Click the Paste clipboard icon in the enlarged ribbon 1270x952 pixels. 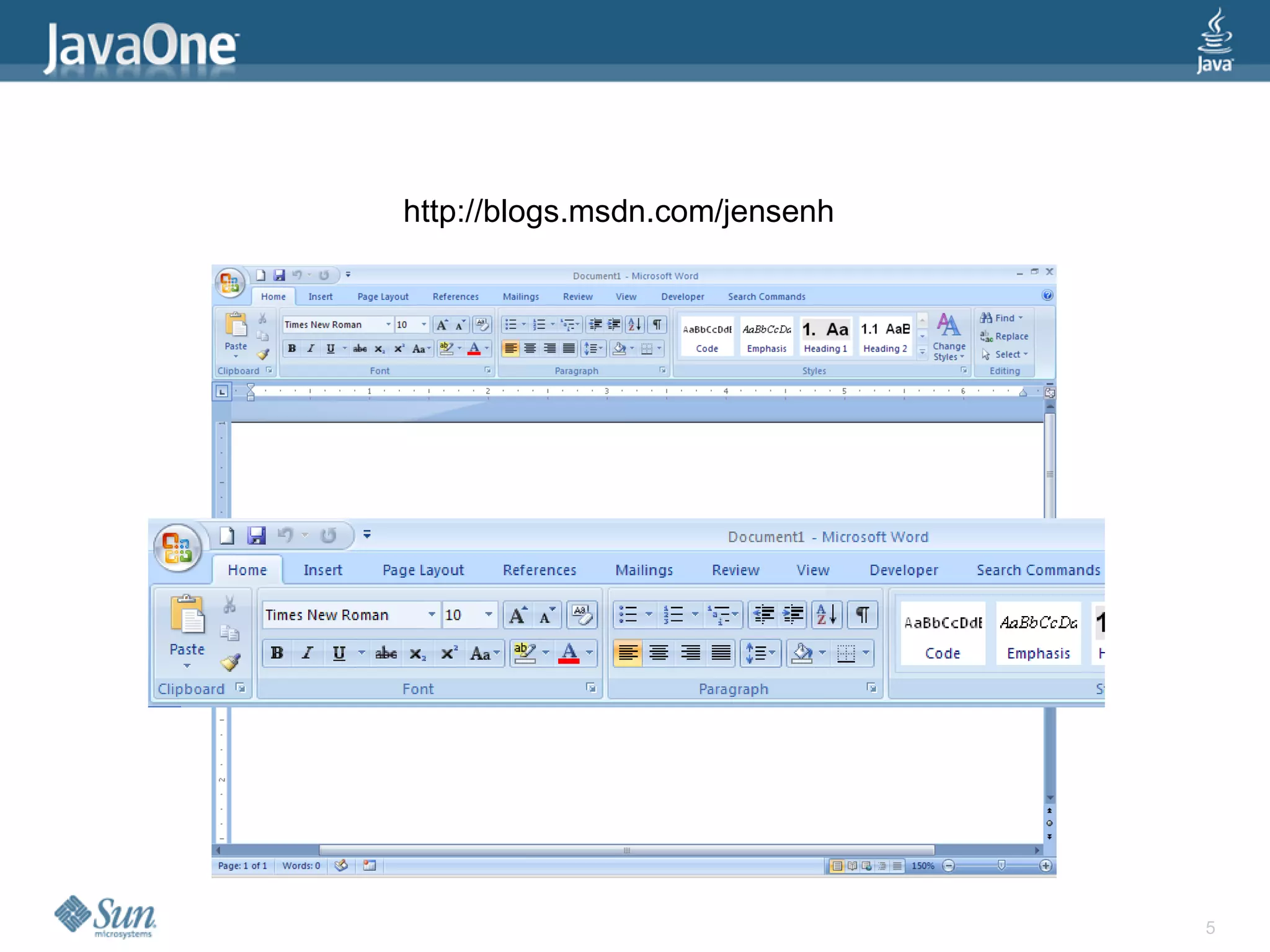187,615
